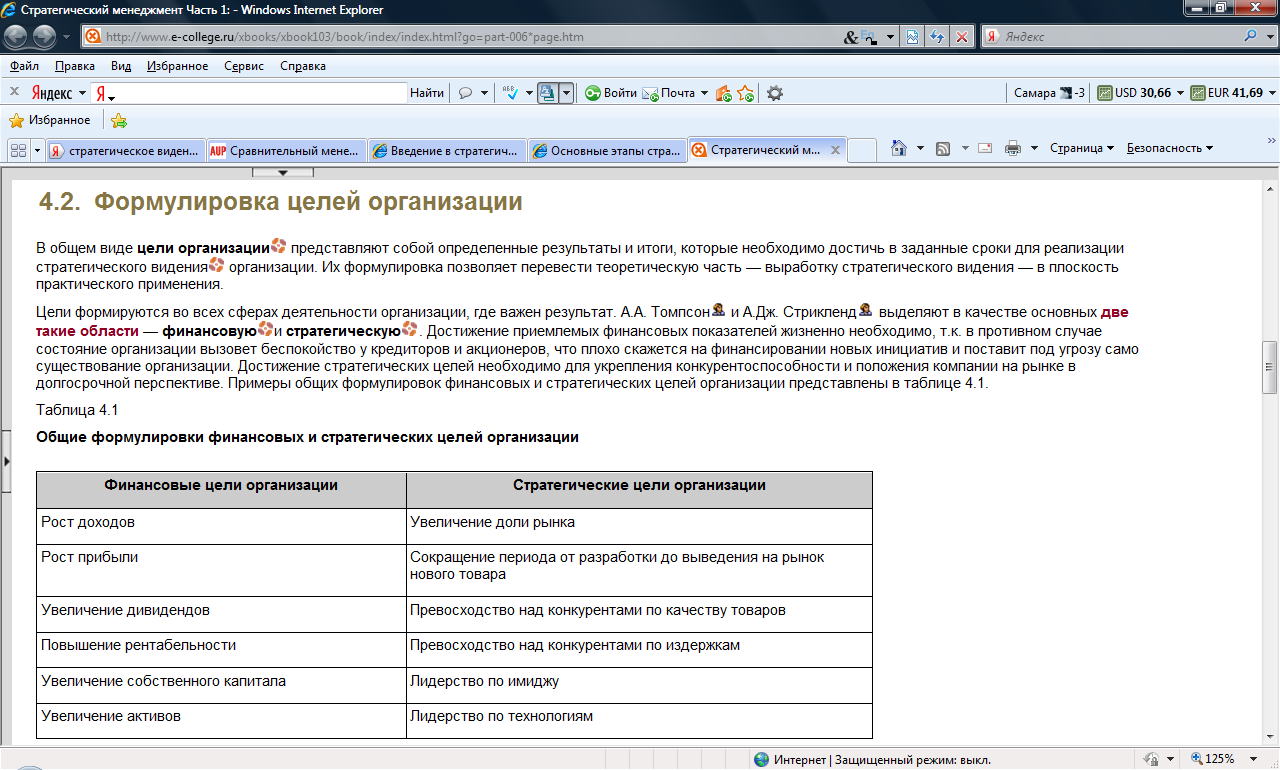Click the add-to-favorites-bar star icon
1280x770 pixels.
click(119, 121)
